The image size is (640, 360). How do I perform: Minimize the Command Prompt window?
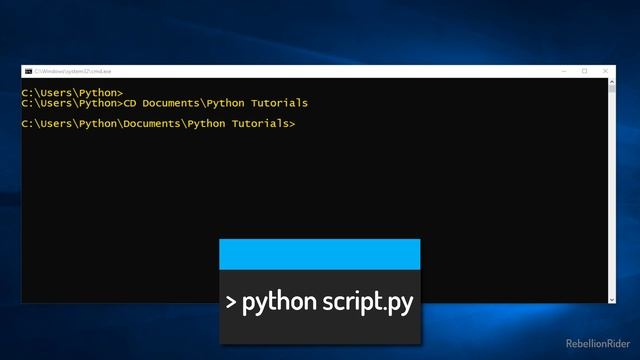564,71
